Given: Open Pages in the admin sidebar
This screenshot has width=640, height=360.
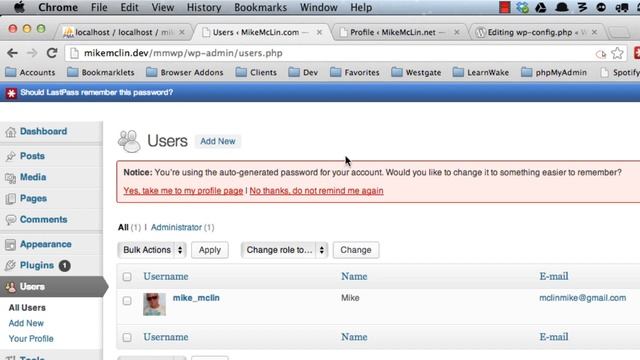Looking at the screenshot, I should click(33, 198).
